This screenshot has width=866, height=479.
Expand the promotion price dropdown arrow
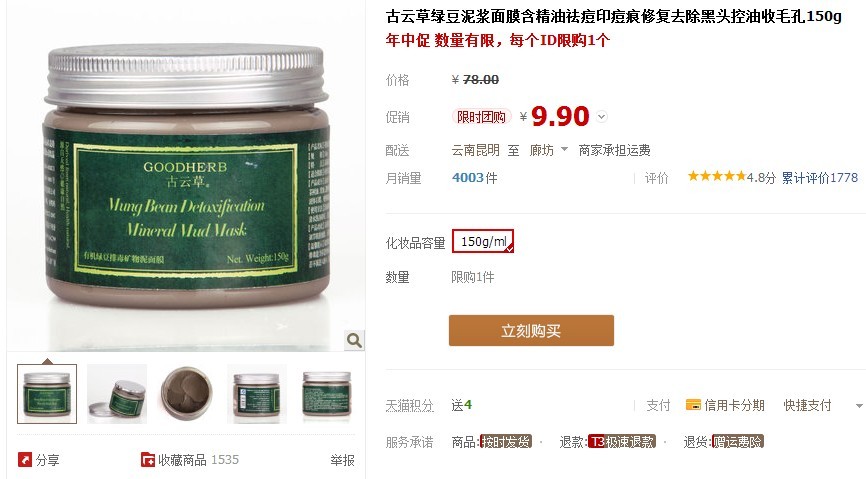602,117
